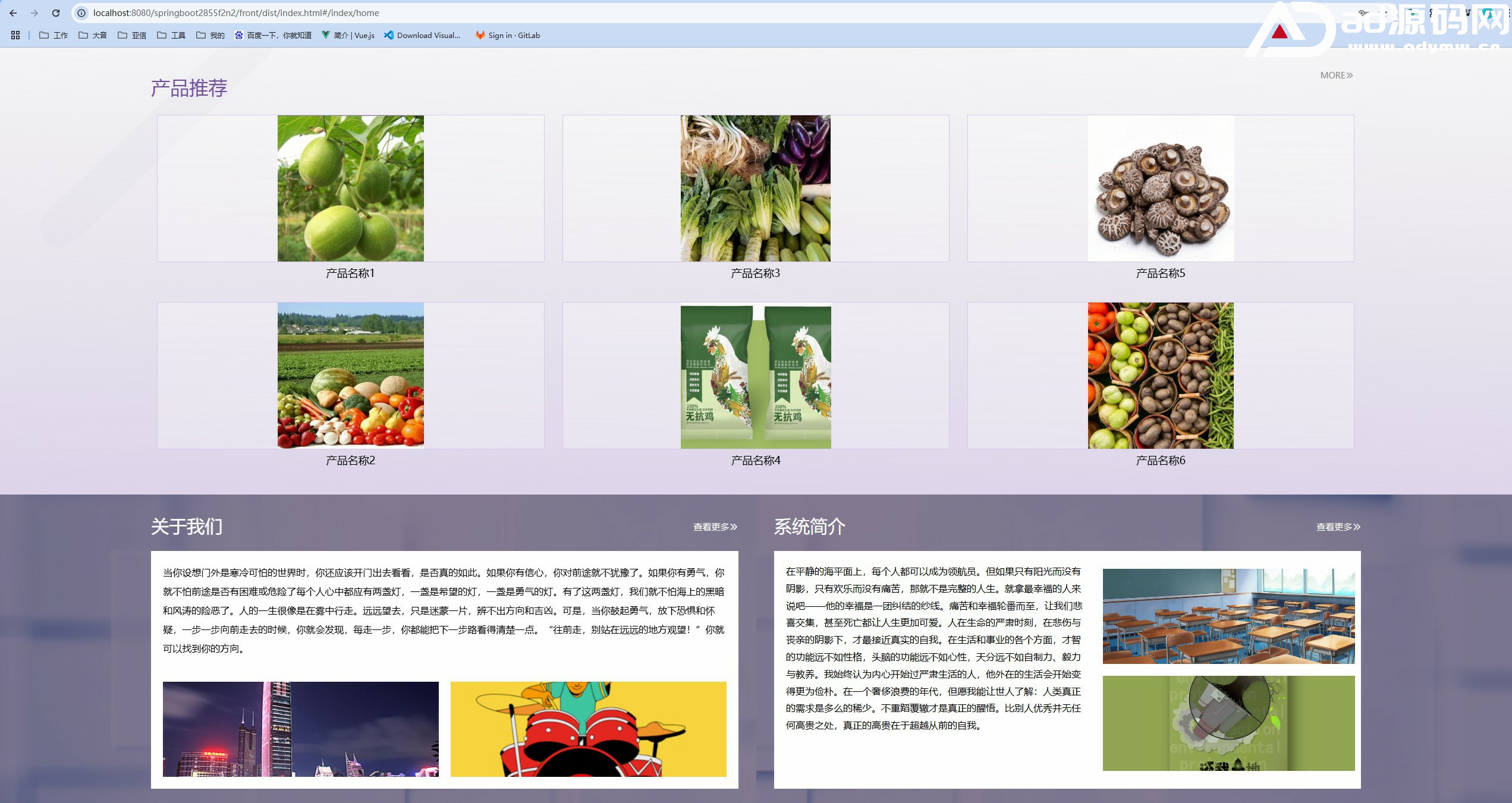
Task: Click the browser forward arrow
Action: (34, 12)
